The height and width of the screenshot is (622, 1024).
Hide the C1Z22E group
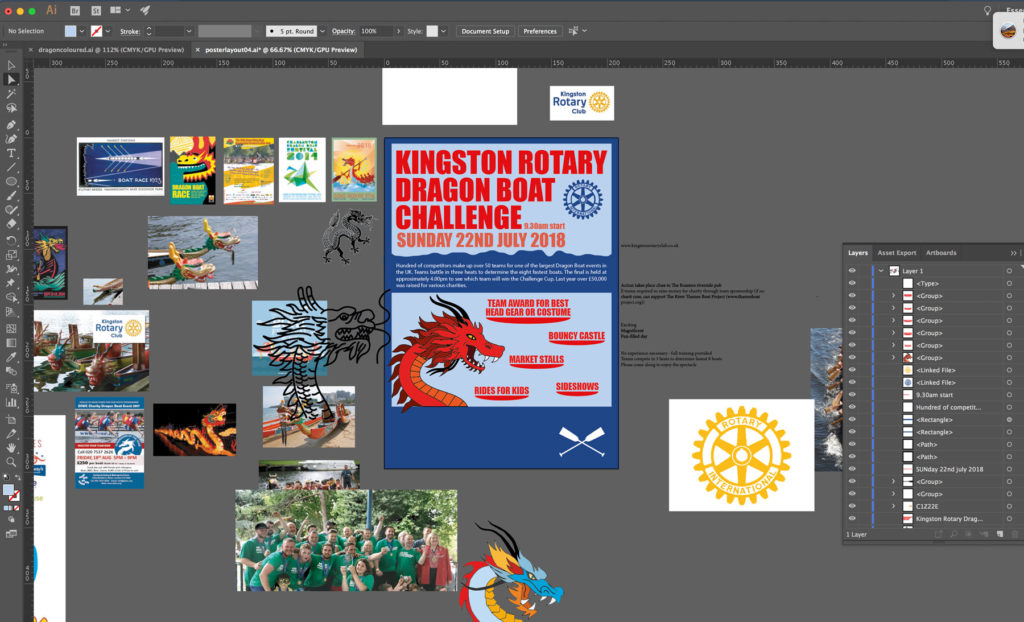pyautogui.click(x=852, y=506)
